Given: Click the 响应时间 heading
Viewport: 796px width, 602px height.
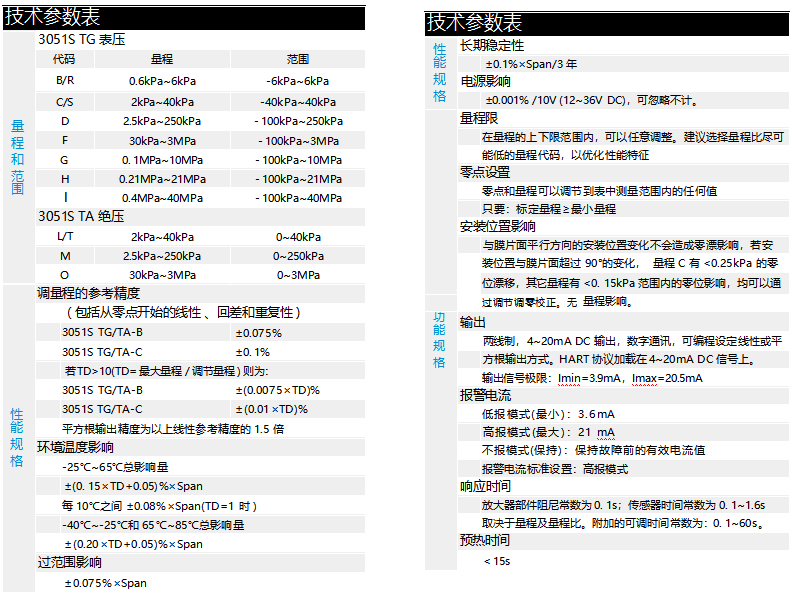Looking at the screenshot, I should click(484, 486).
